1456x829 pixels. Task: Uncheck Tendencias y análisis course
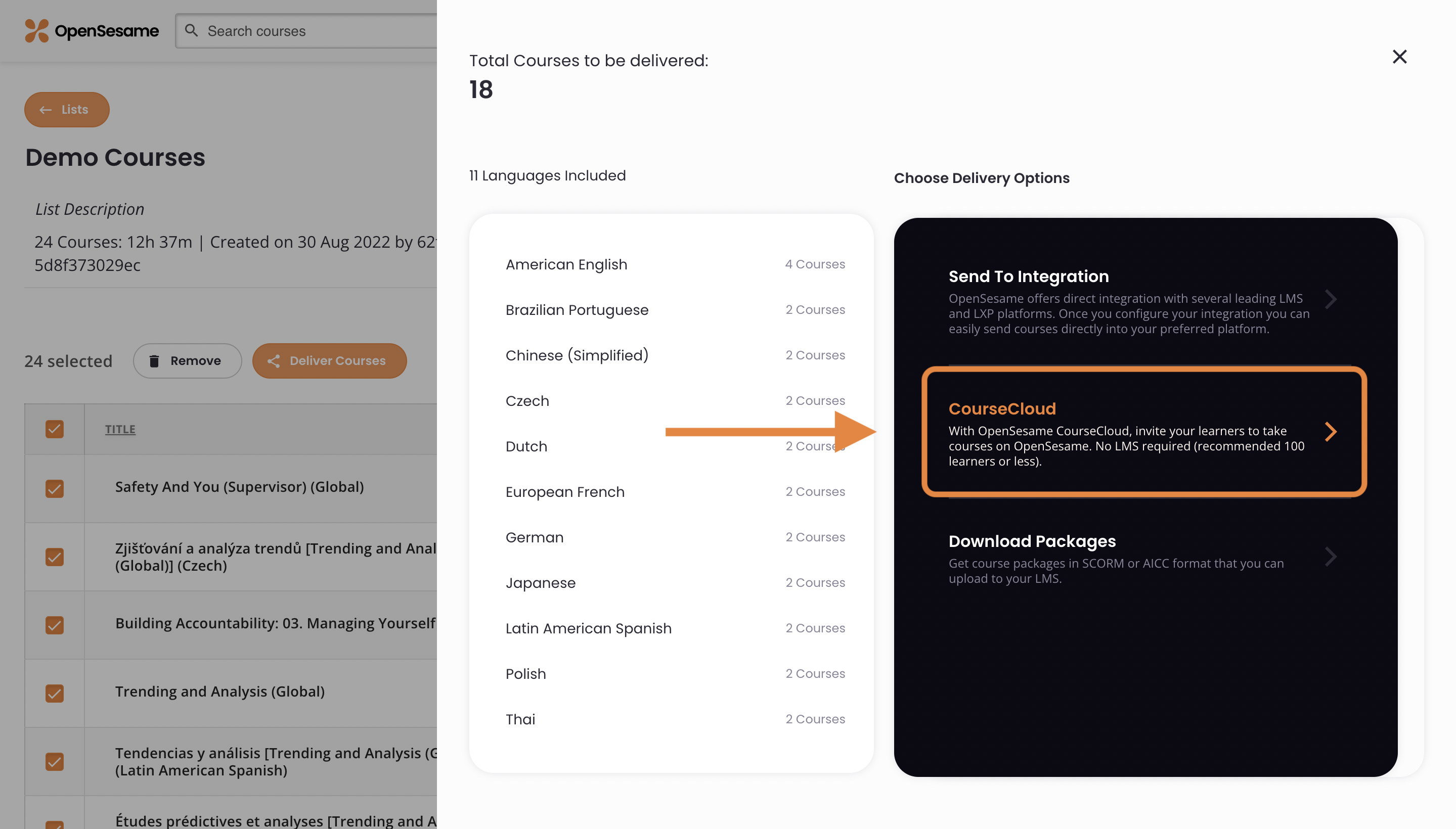55,761
